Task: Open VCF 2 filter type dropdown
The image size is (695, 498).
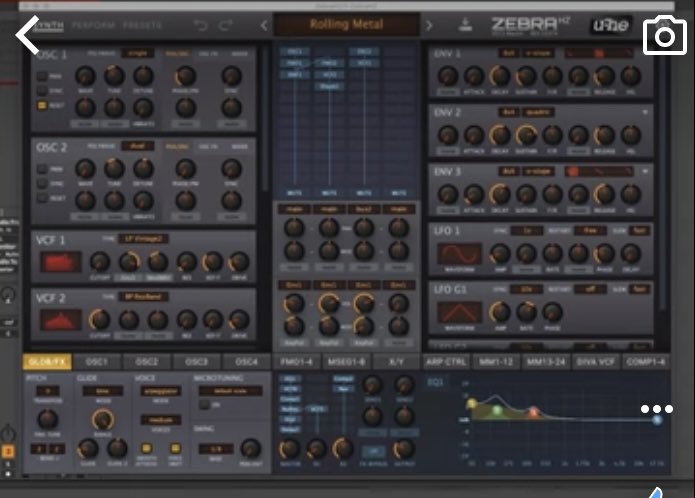Action: 144,297
